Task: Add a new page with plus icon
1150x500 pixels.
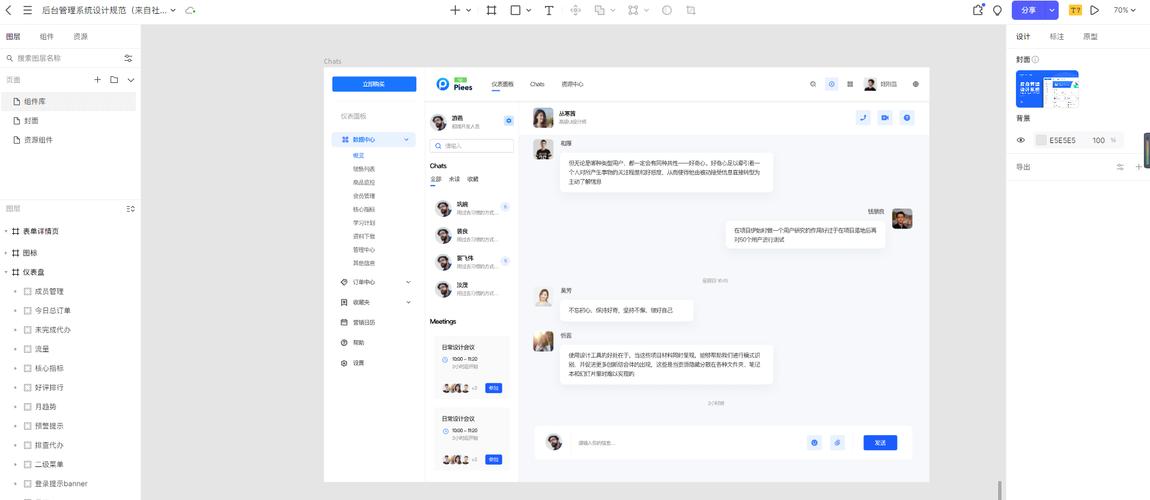Action: 98,80
